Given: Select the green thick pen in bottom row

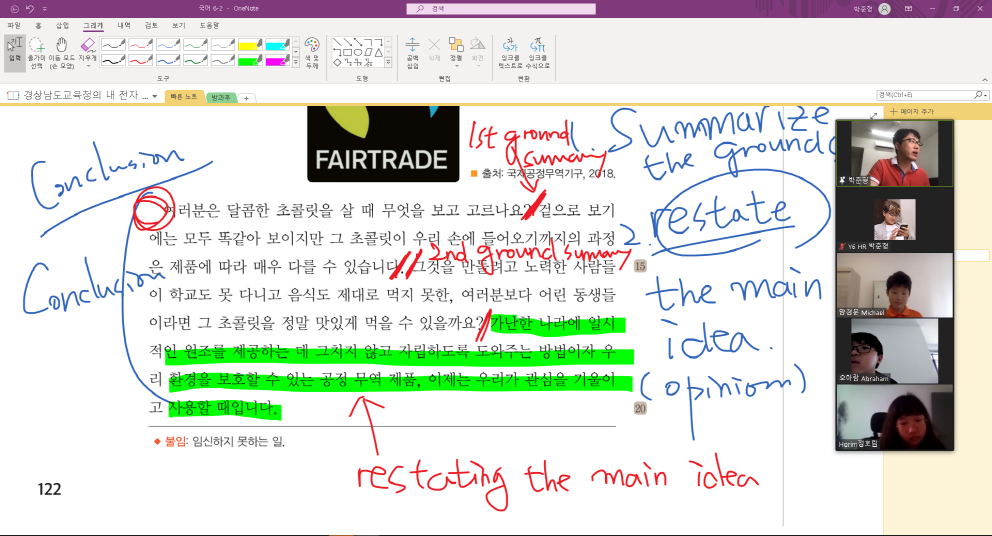Looking at the screenshot, I should click(x=195, y=60).
